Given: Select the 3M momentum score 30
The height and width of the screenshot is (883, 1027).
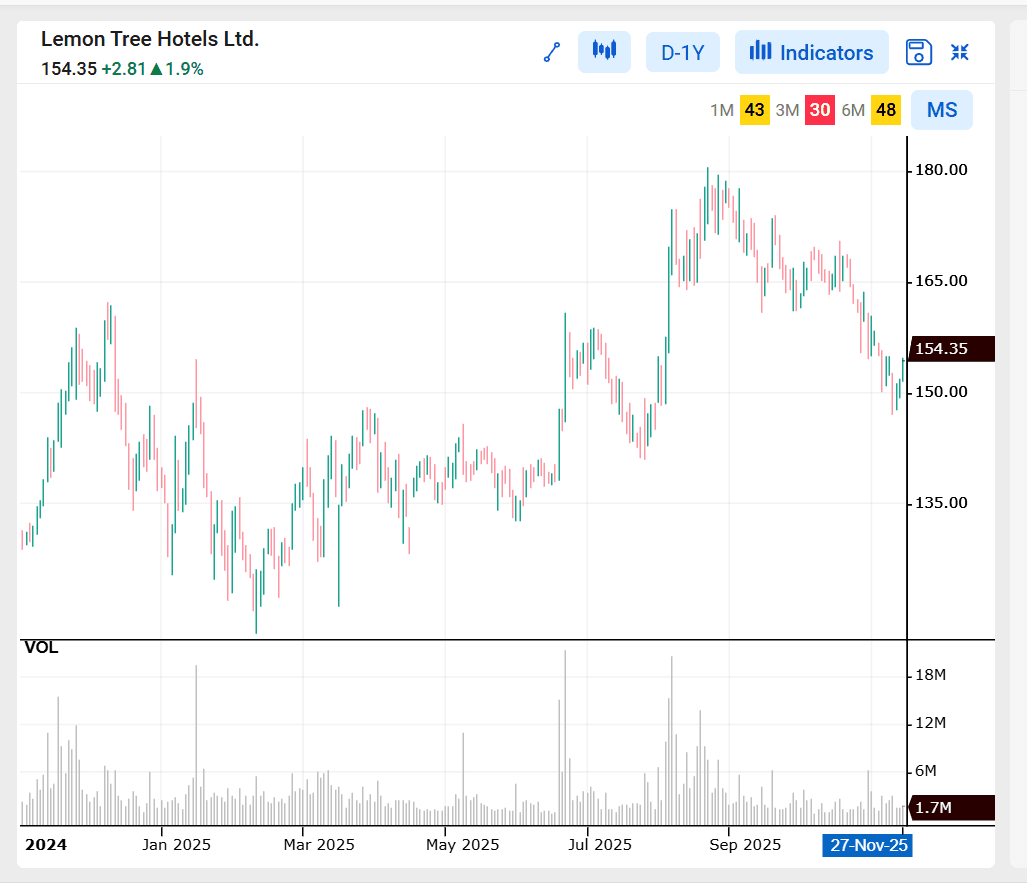Looking at the screenshot, I should 820,110.
